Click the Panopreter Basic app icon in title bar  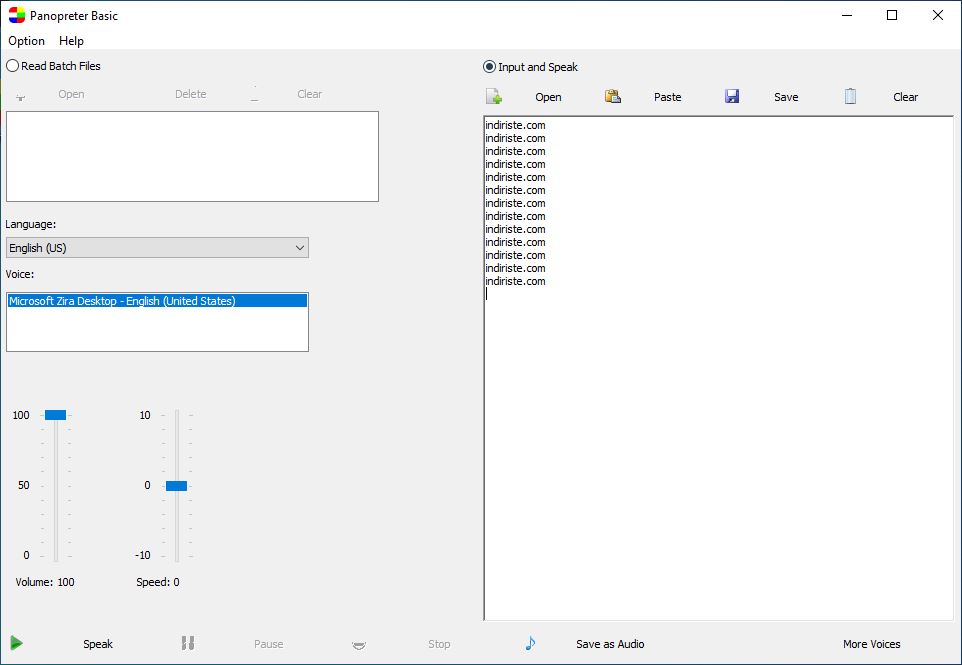(17, 15)
